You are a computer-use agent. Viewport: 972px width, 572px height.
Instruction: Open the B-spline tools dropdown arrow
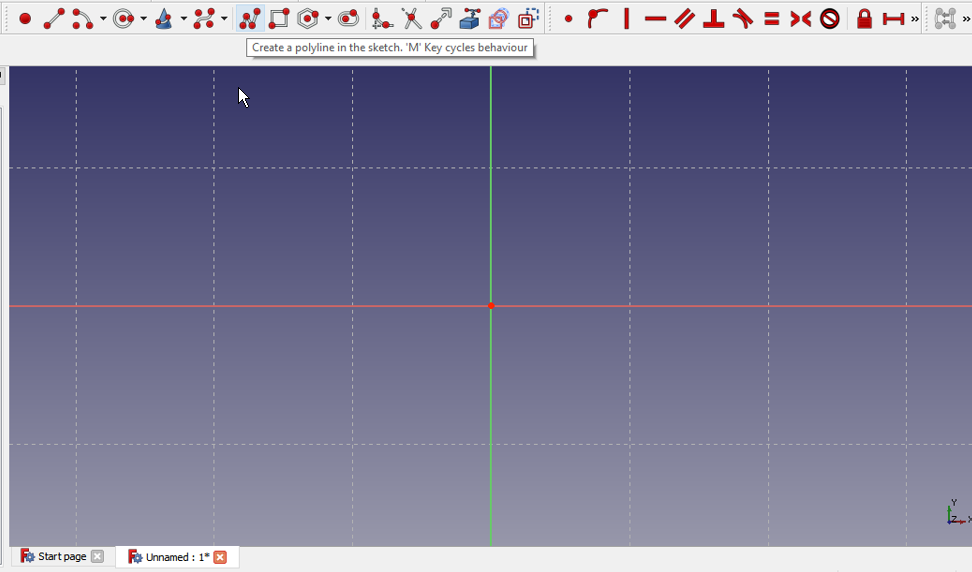[224, 19]
